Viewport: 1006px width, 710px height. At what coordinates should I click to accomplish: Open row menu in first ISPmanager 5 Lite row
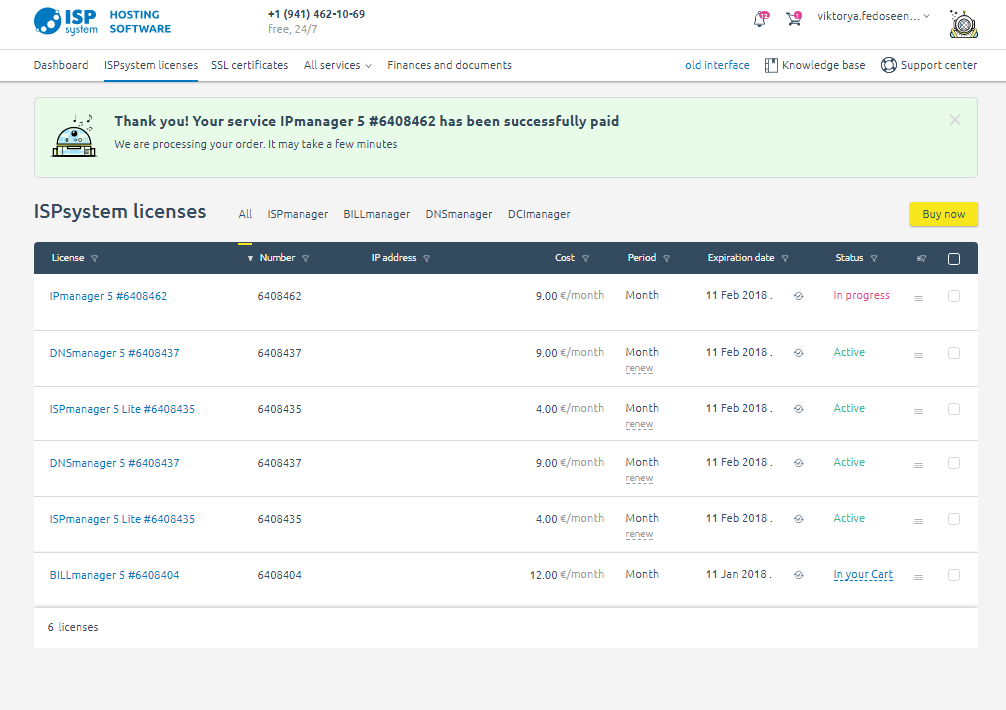click(x=918, y=411)
